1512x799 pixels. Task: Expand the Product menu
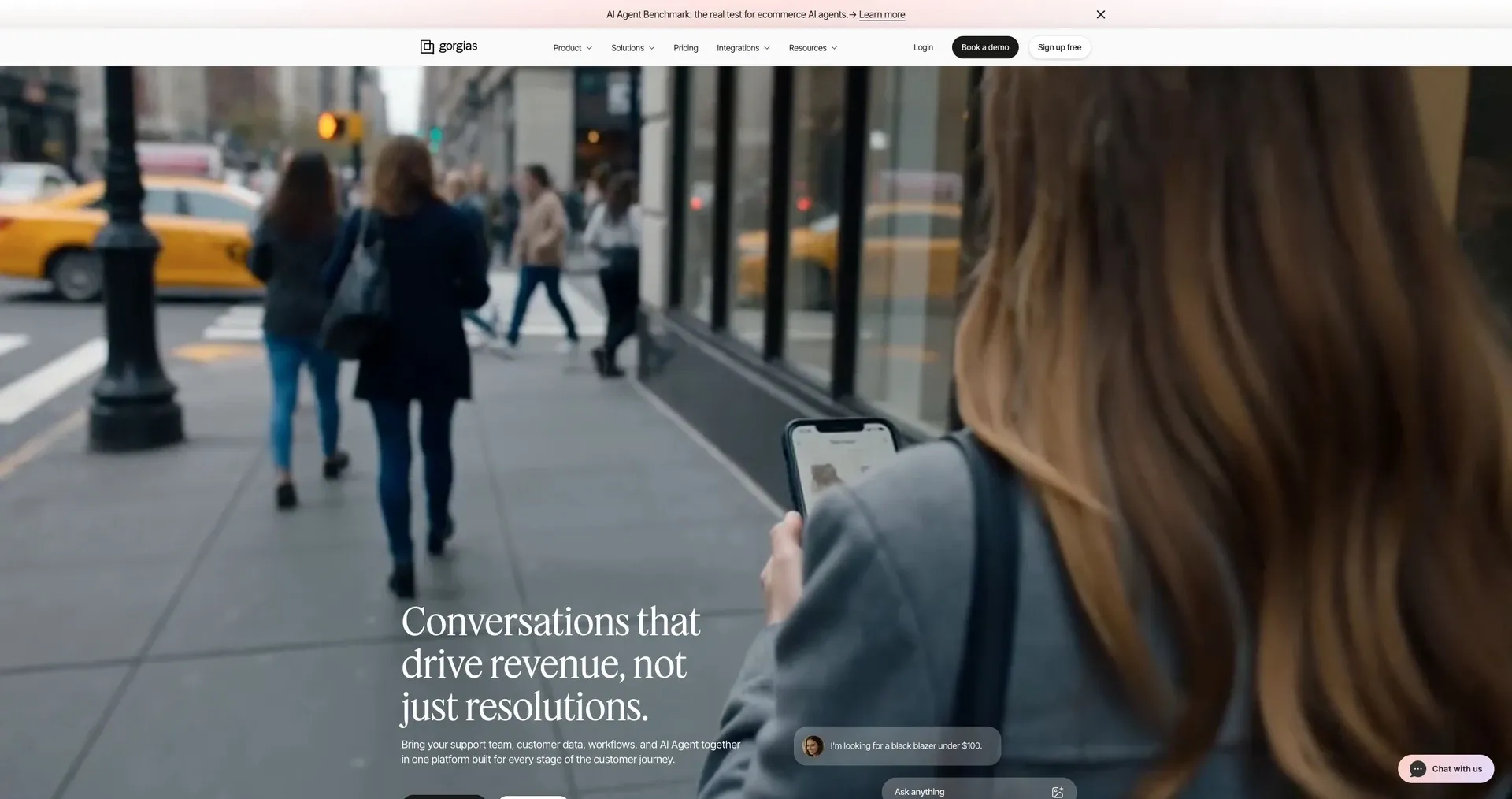click(573, 48)
